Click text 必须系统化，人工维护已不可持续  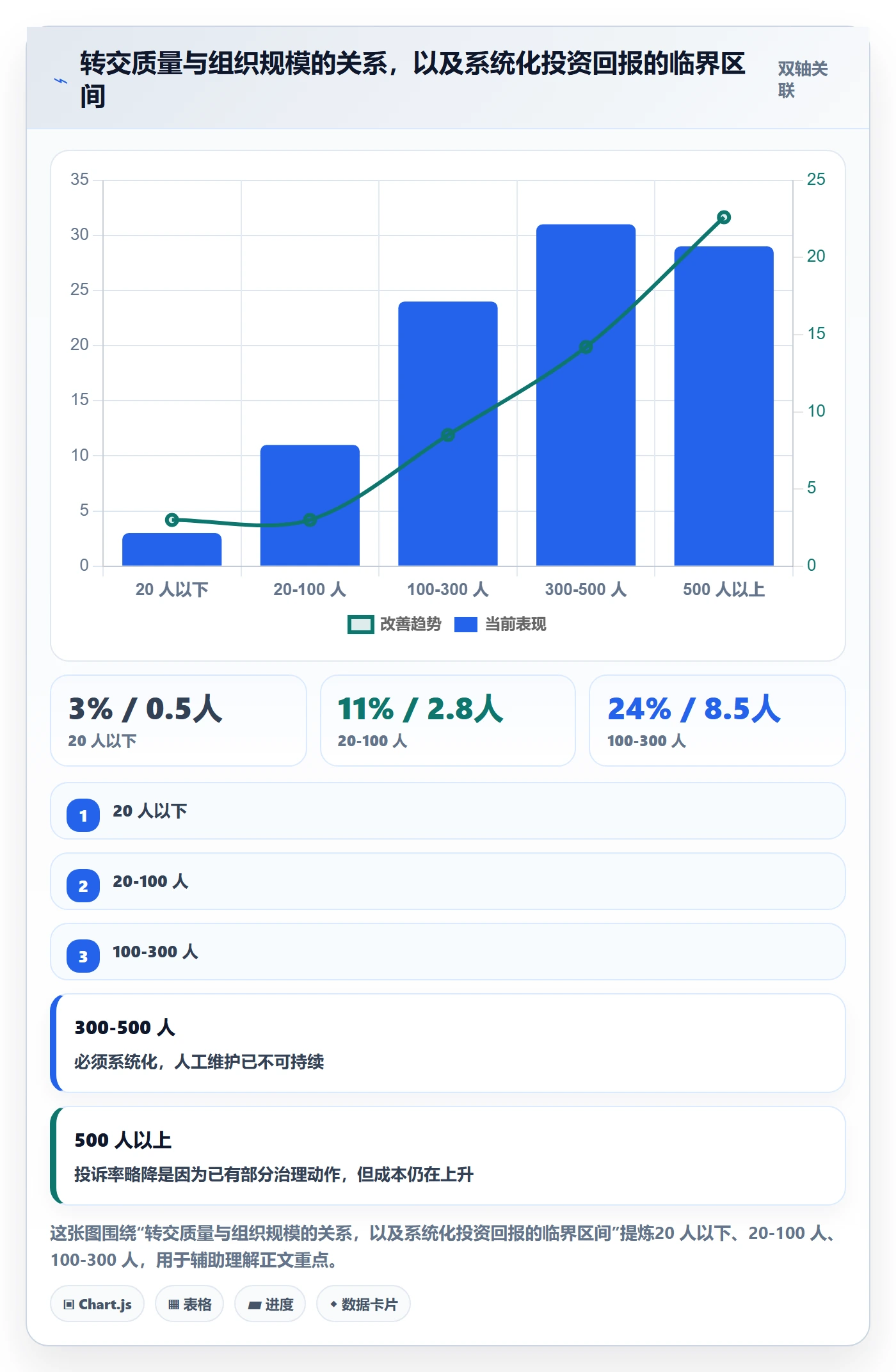coord(199,1062)
